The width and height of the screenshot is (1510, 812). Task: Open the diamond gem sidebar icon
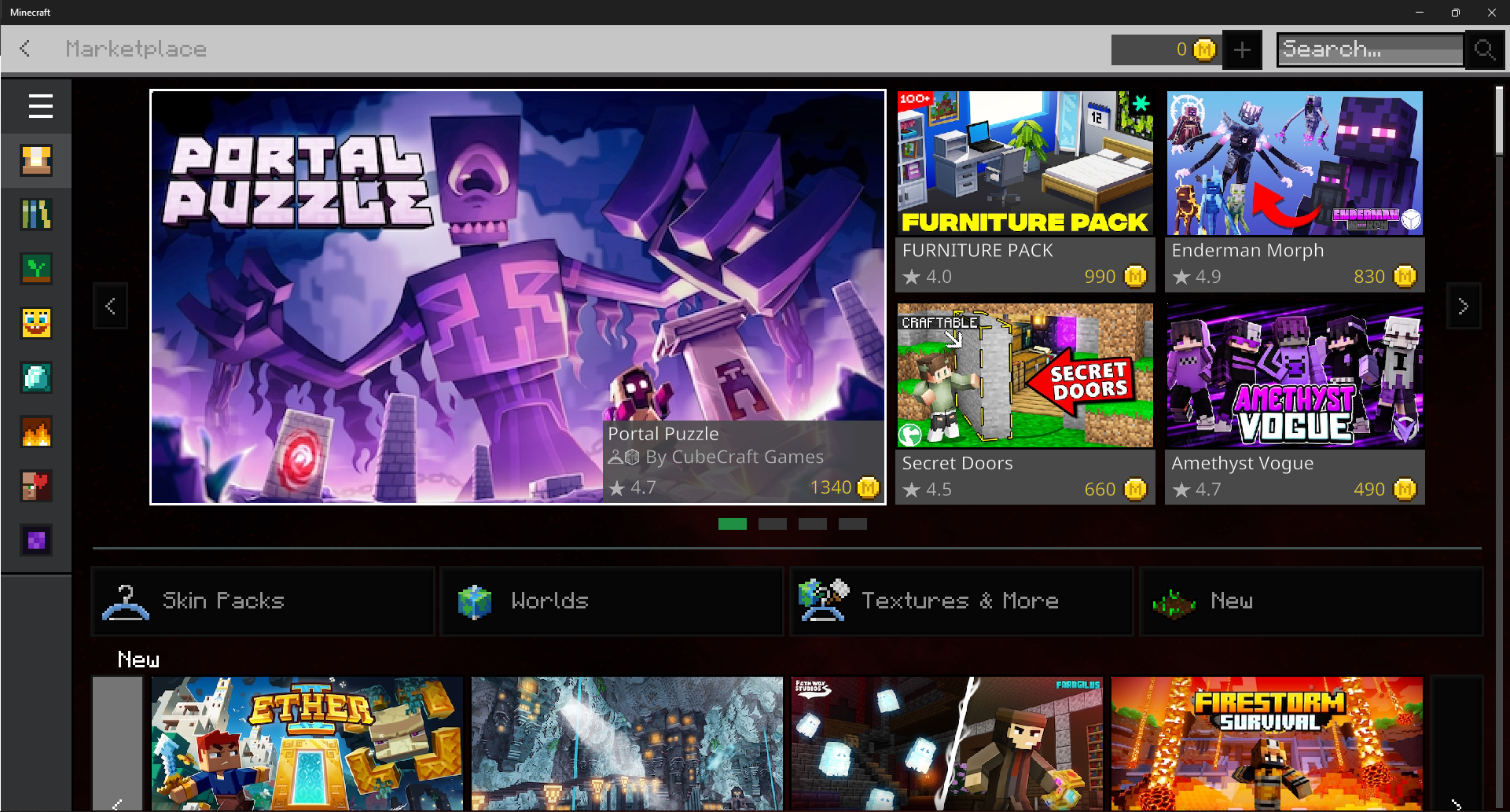(x=36, y=377)
